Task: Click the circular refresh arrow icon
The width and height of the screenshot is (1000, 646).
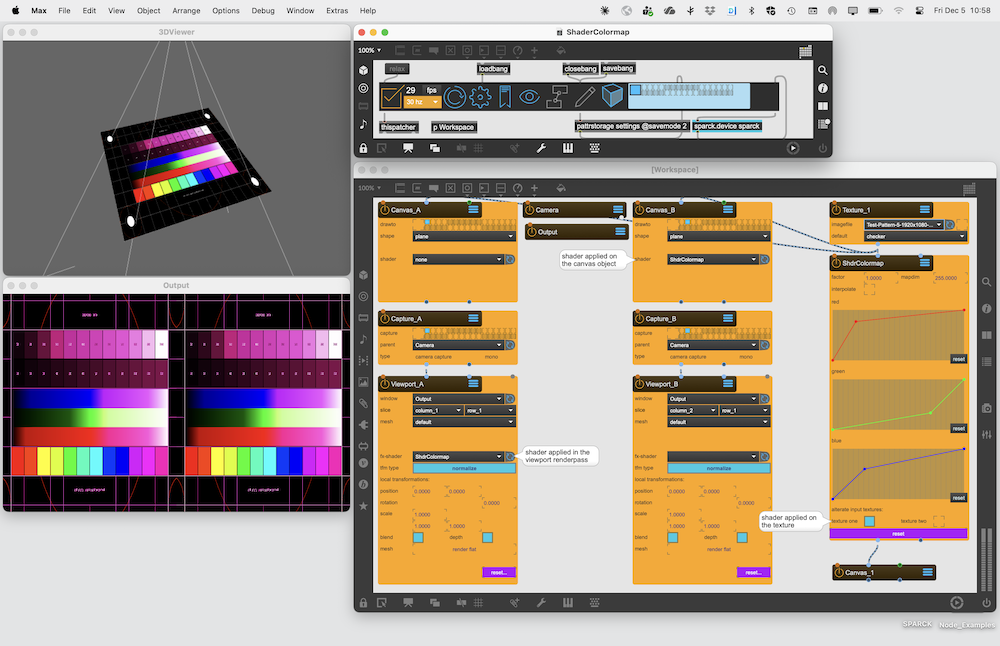Action: [456, 97]
